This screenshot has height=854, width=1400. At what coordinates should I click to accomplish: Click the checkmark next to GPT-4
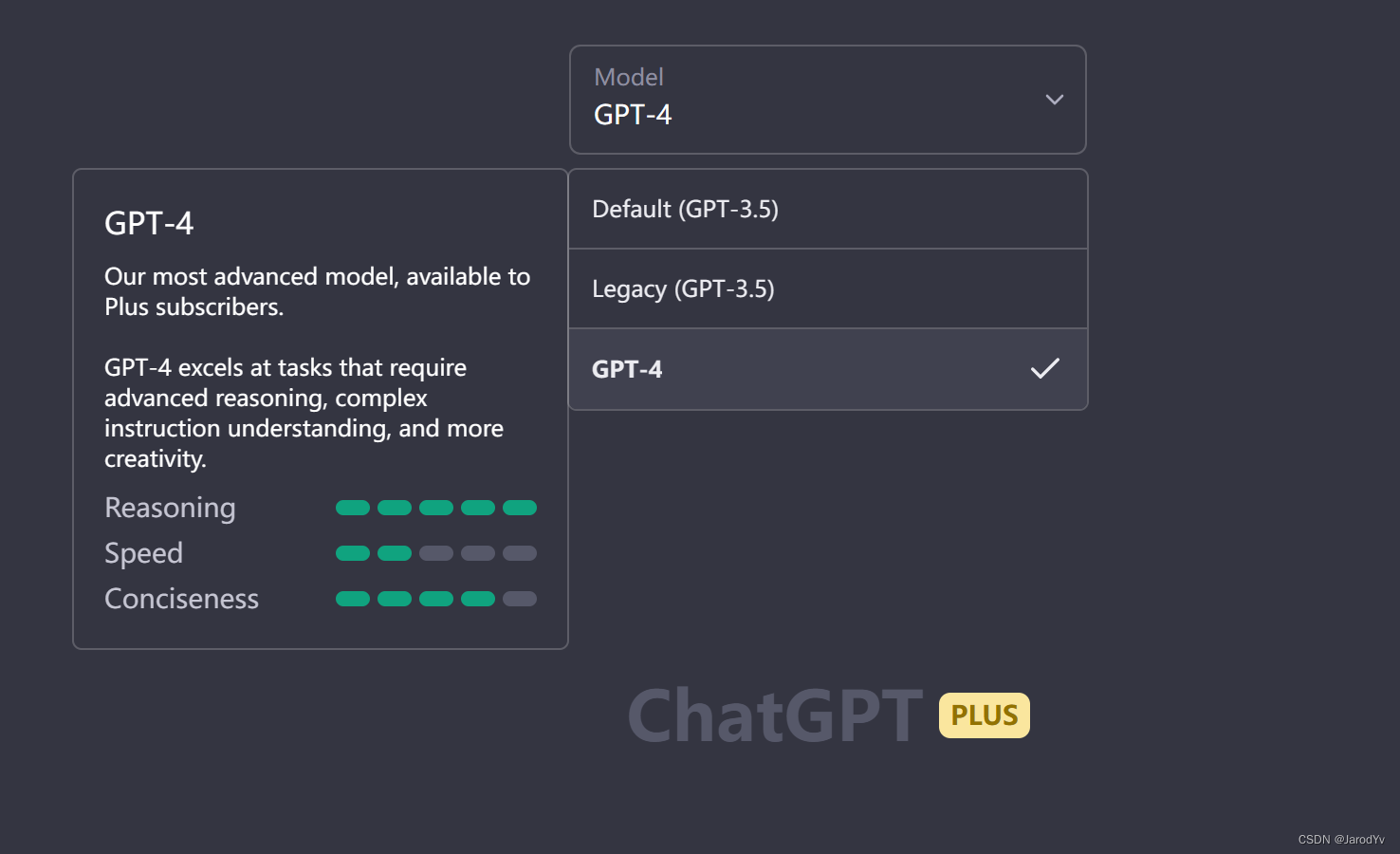(1044, 368)
